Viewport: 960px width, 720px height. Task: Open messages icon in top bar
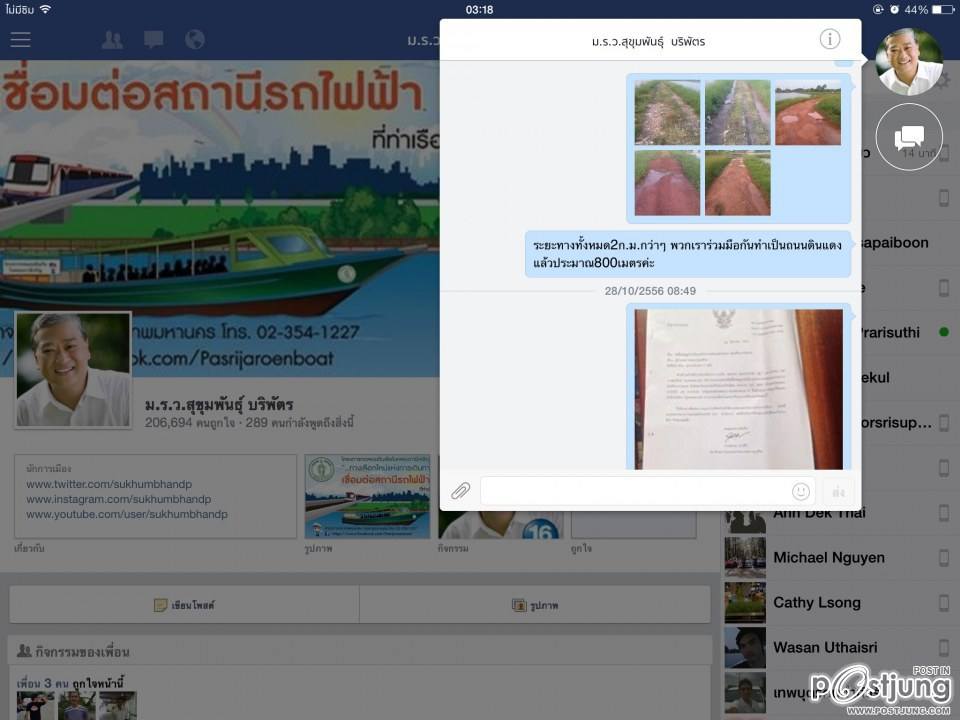click(x=153, y=40)
